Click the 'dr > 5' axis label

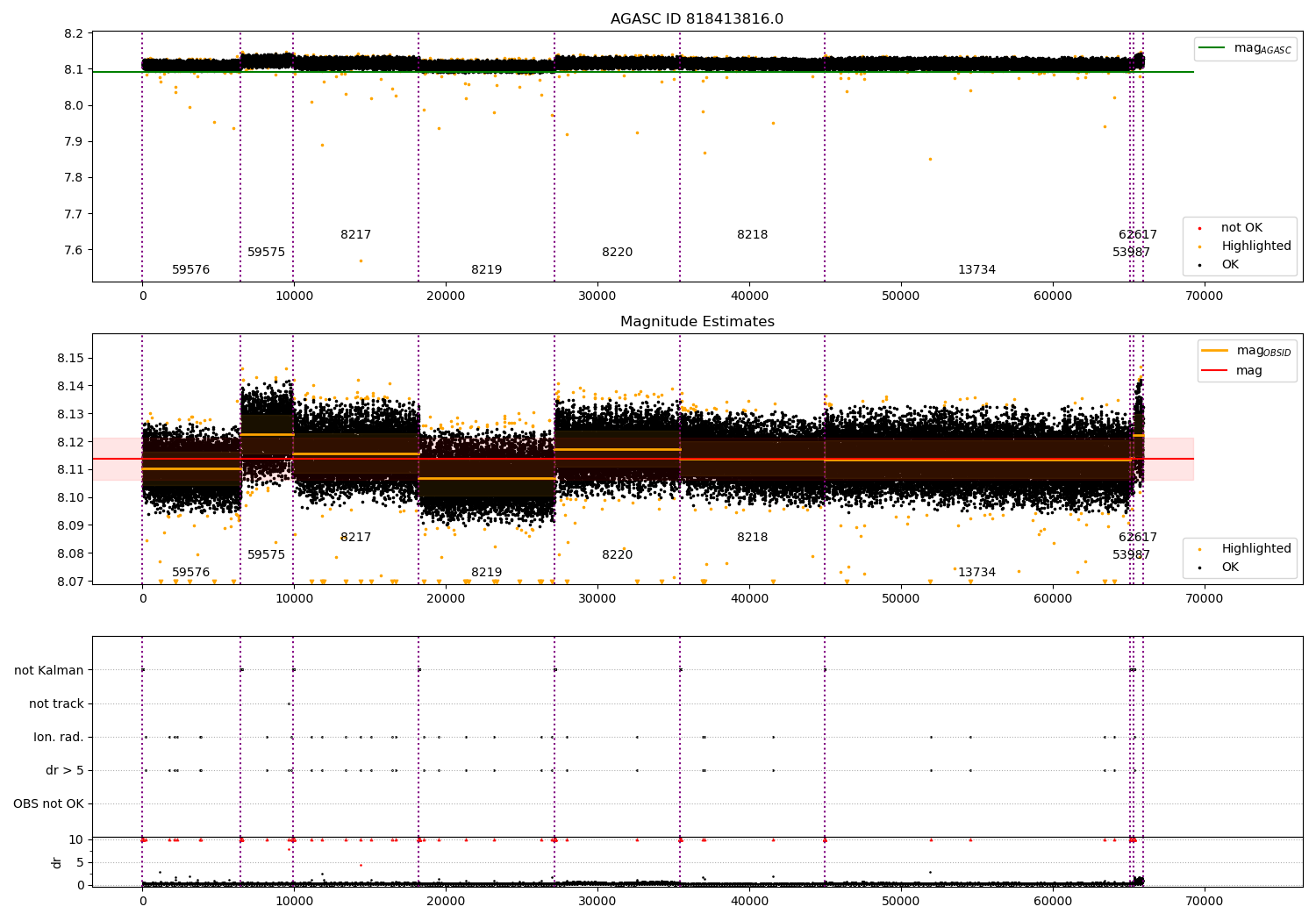tap(65, 770)
